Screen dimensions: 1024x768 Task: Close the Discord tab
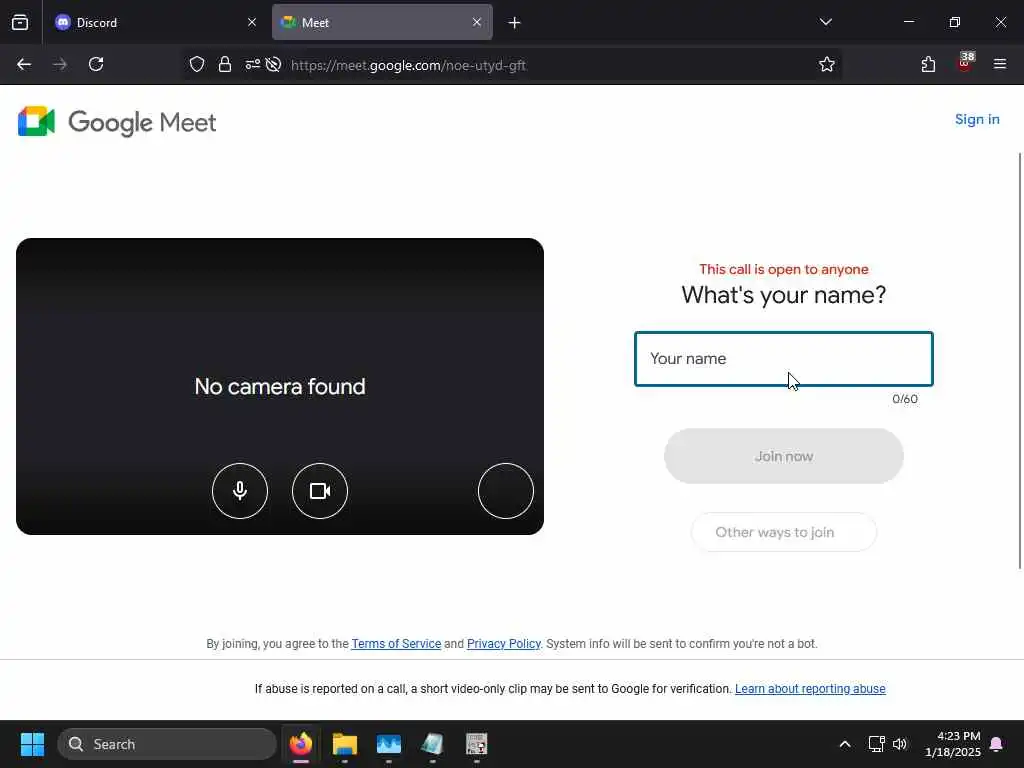pos(252,22)
